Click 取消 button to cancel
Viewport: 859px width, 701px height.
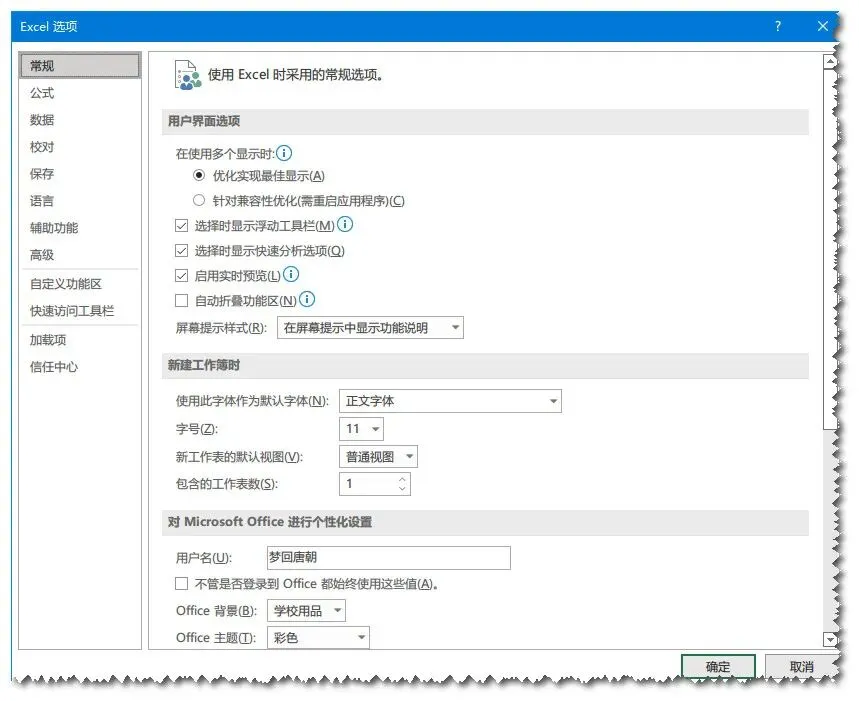click(801, 666)
